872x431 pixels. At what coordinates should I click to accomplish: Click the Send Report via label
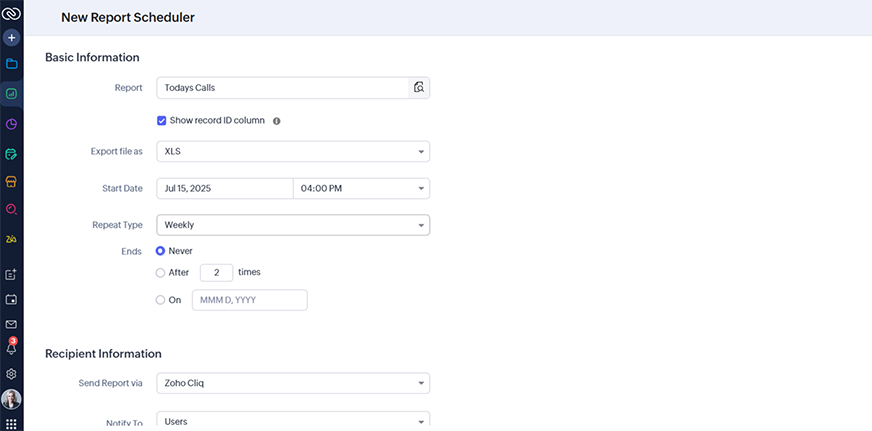[x=111, y=383]
